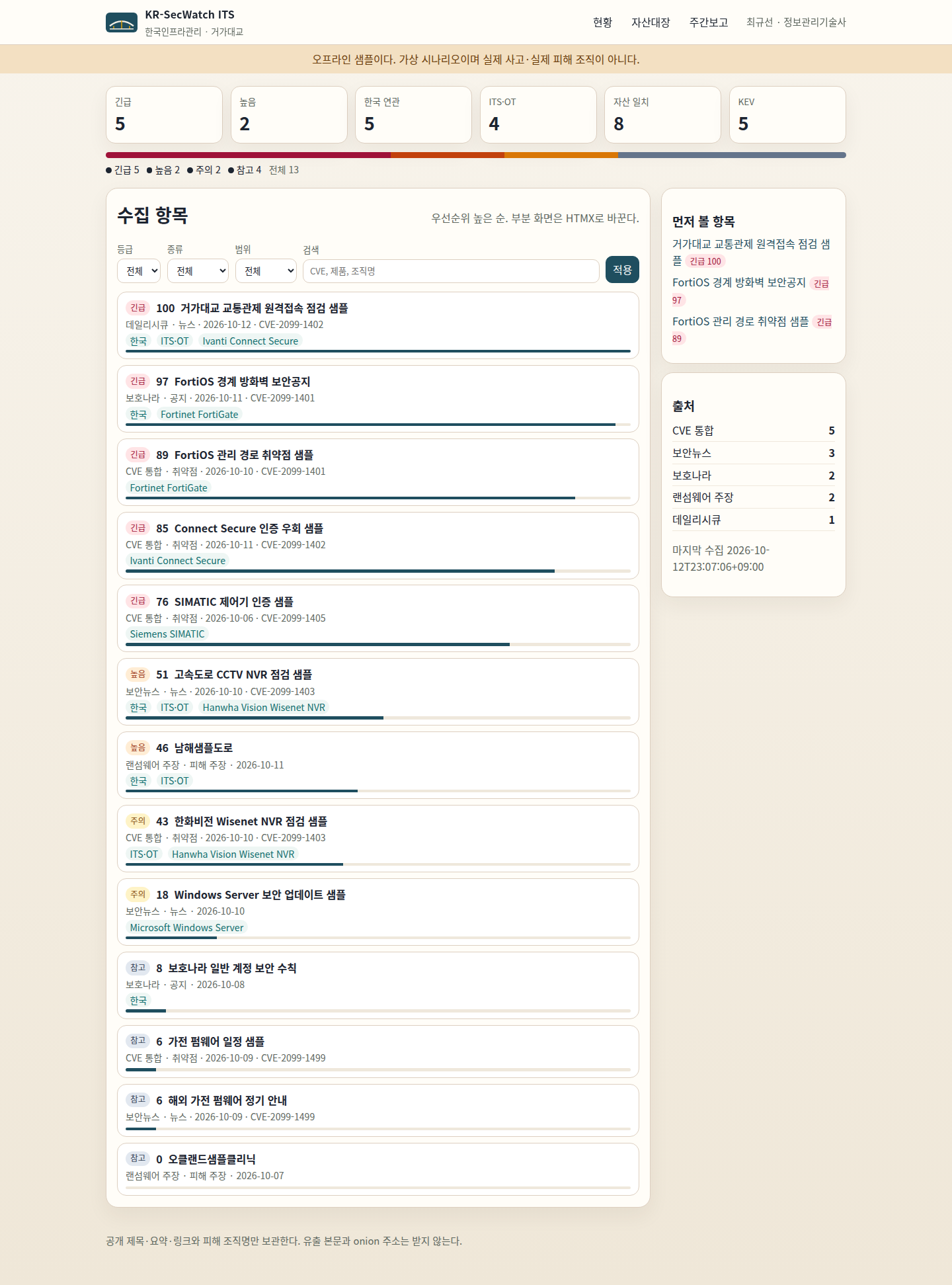Click the 높음 summary card showing 2
Screen dimensions: 952x1285
pyautogui.click(x=289, y=114)
